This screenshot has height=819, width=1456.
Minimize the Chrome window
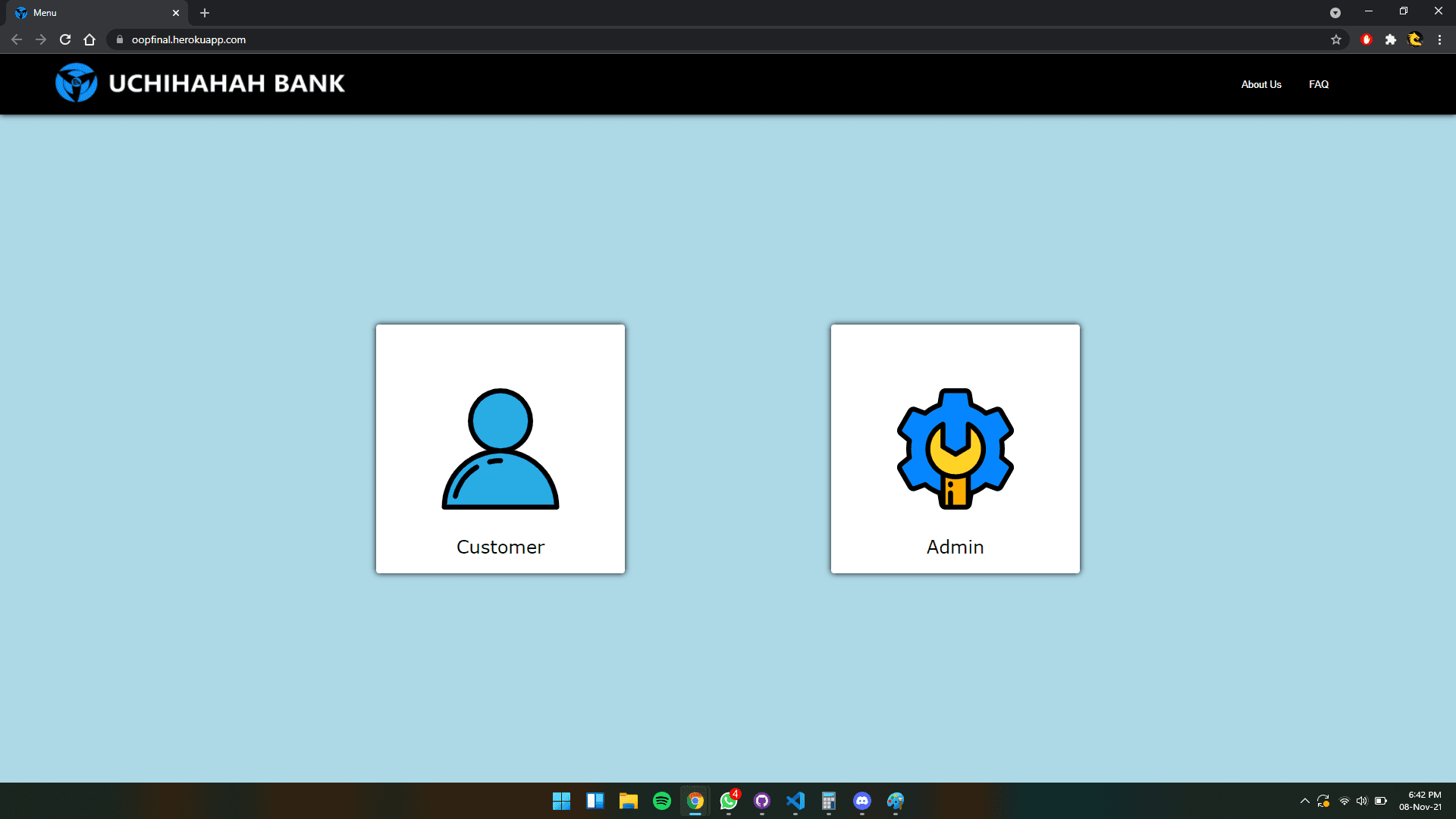(1369, 11)
